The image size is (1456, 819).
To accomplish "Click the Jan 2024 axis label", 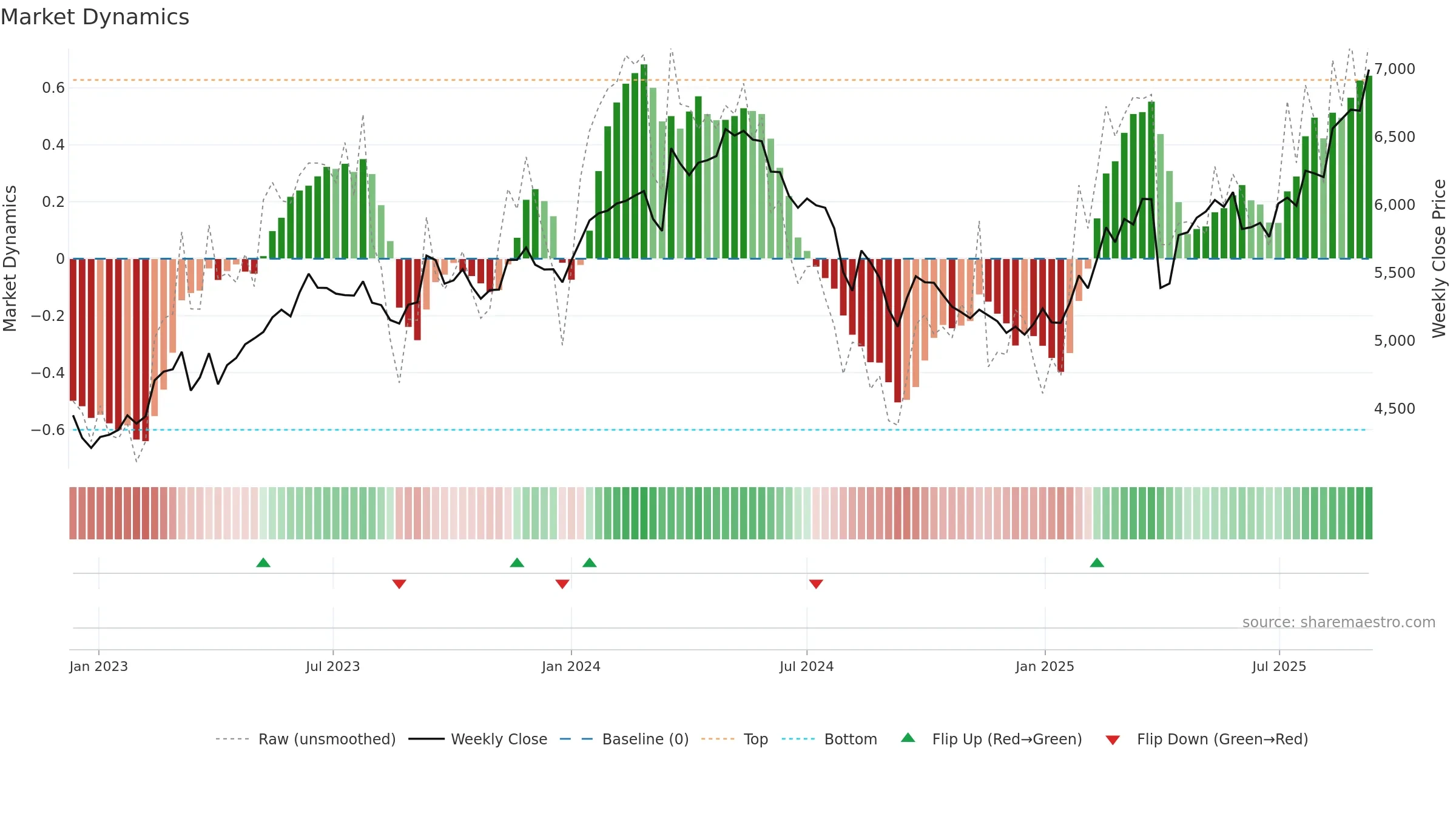I will coord(571,666).
